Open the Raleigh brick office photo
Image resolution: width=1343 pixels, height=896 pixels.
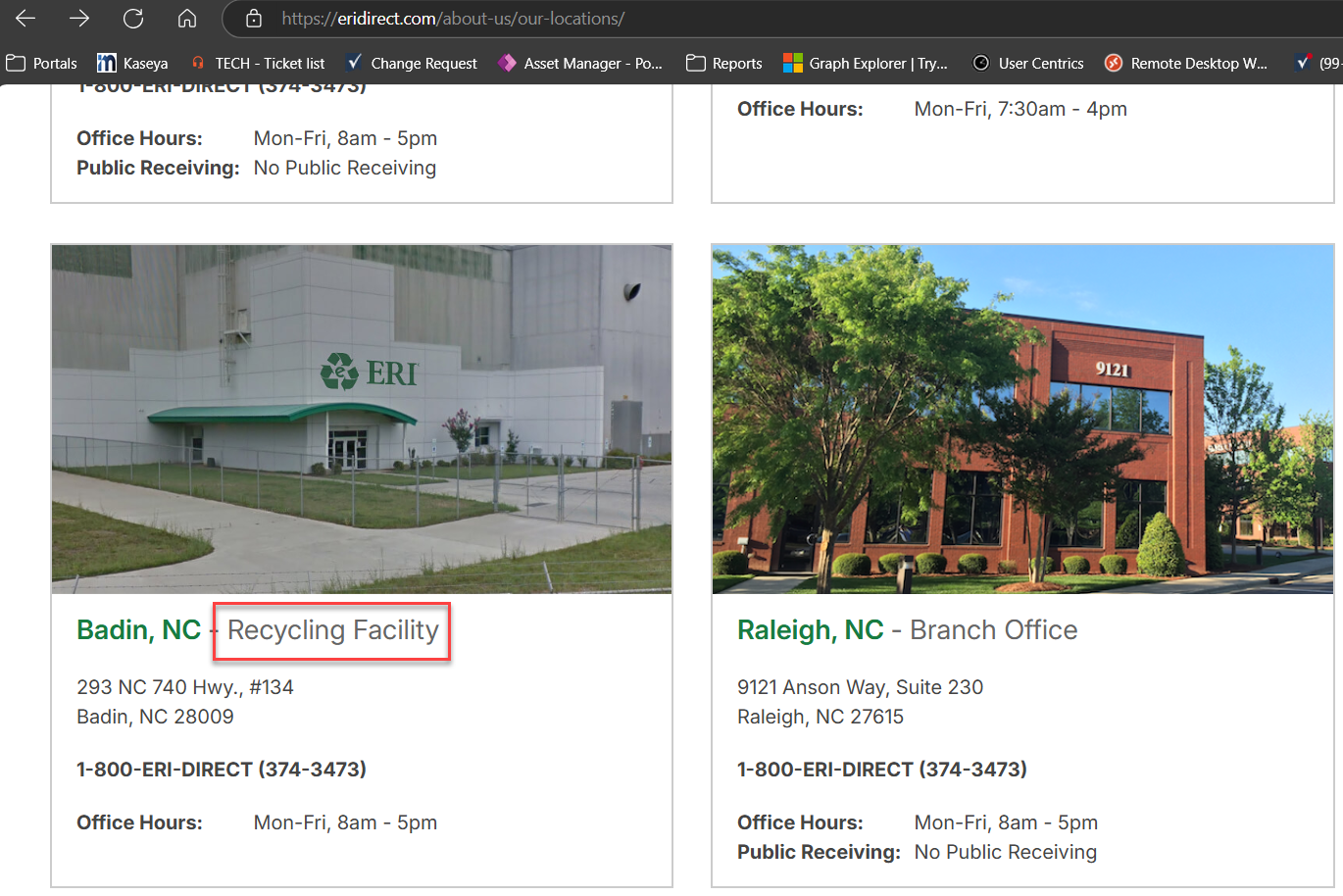1022,419
